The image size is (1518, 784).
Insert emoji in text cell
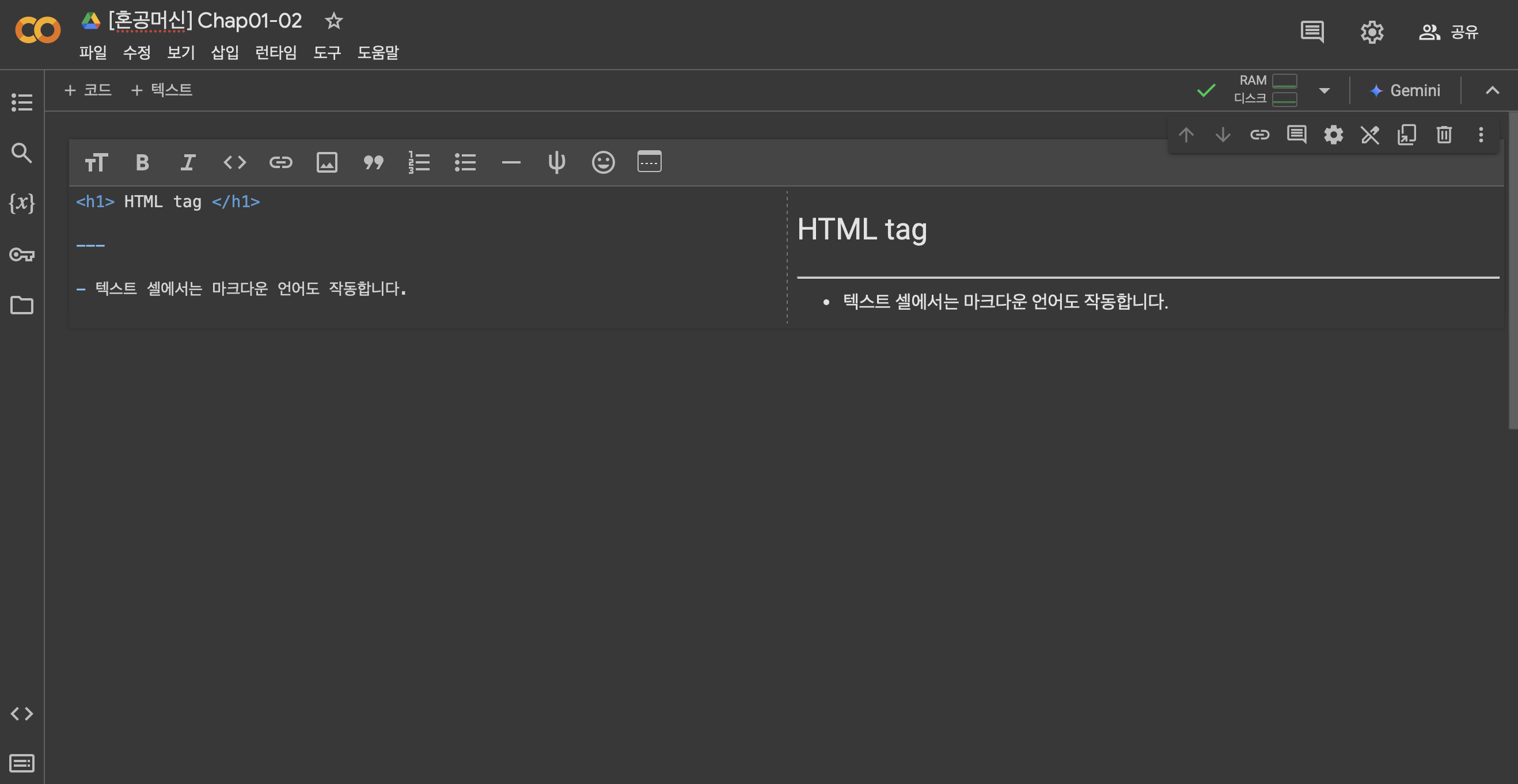coord(603,162)
